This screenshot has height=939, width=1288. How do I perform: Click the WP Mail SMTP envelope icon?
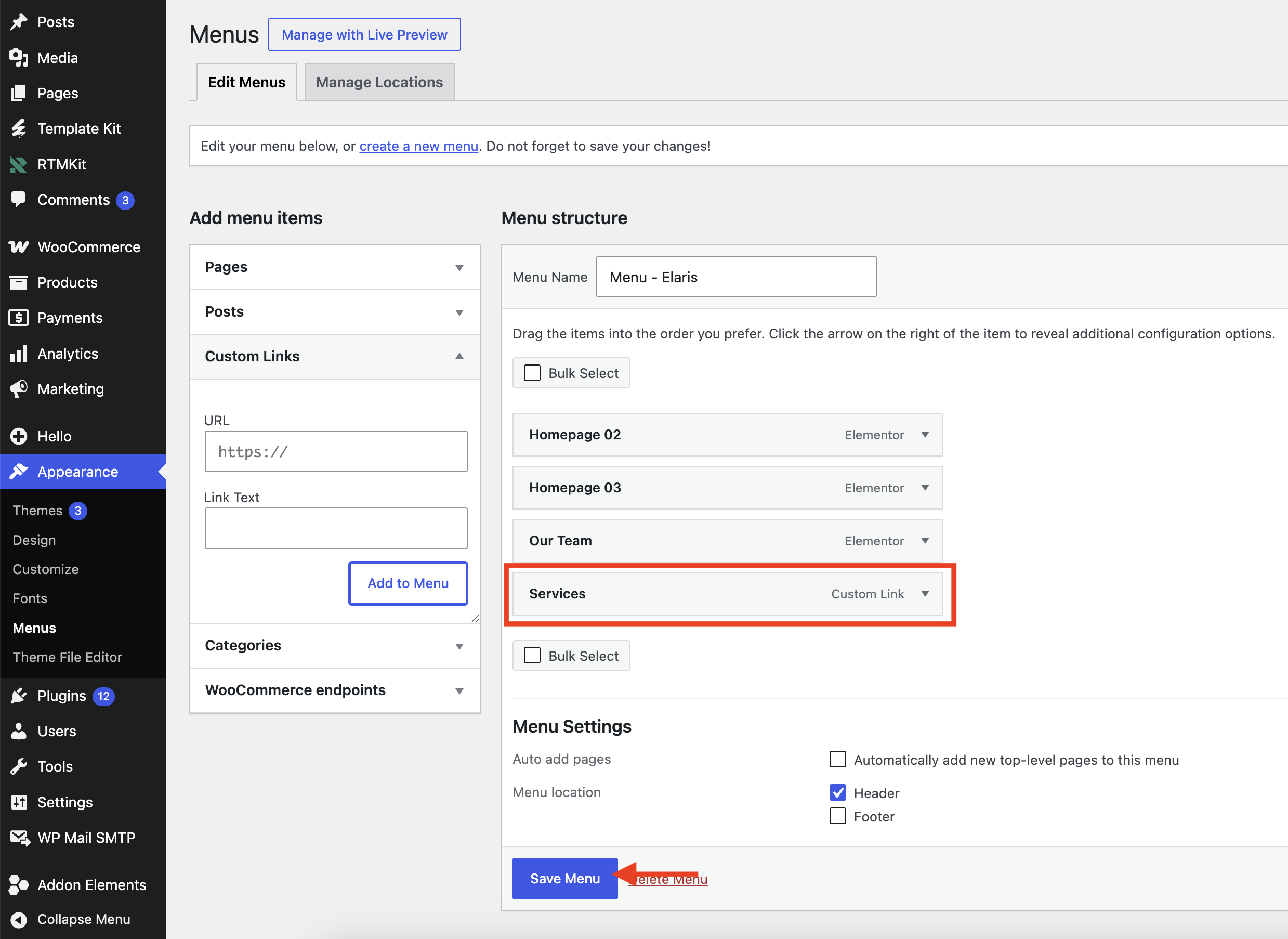[x=20, y=838]
